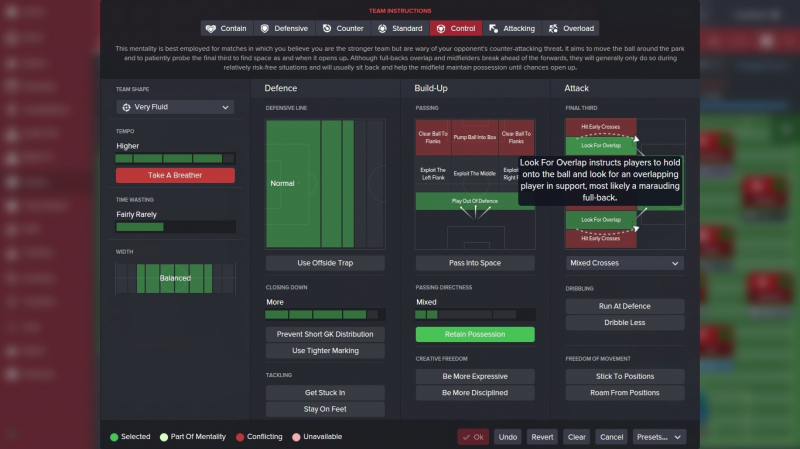Click the Cancel button
The image size is (800, 449).
611,437
